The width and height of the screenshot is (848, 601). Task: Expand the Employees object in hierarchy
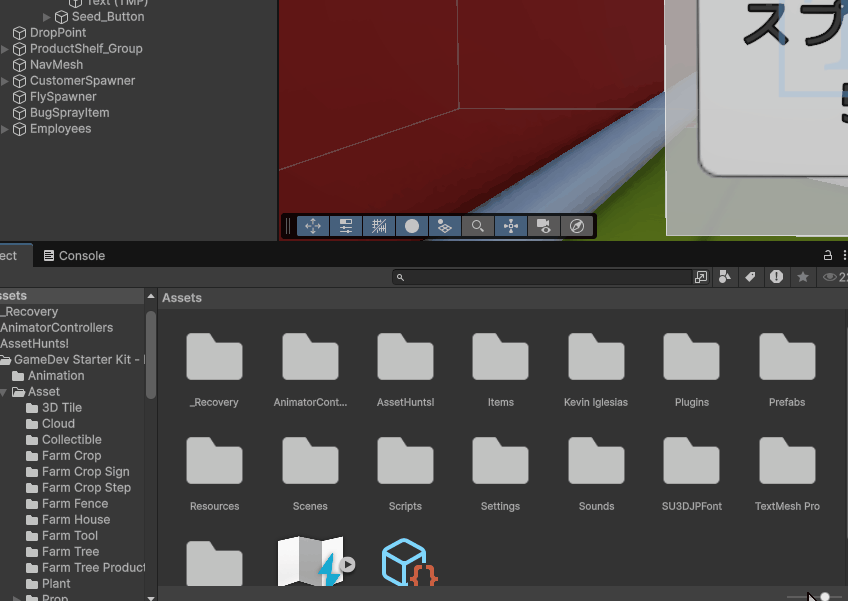6,129
